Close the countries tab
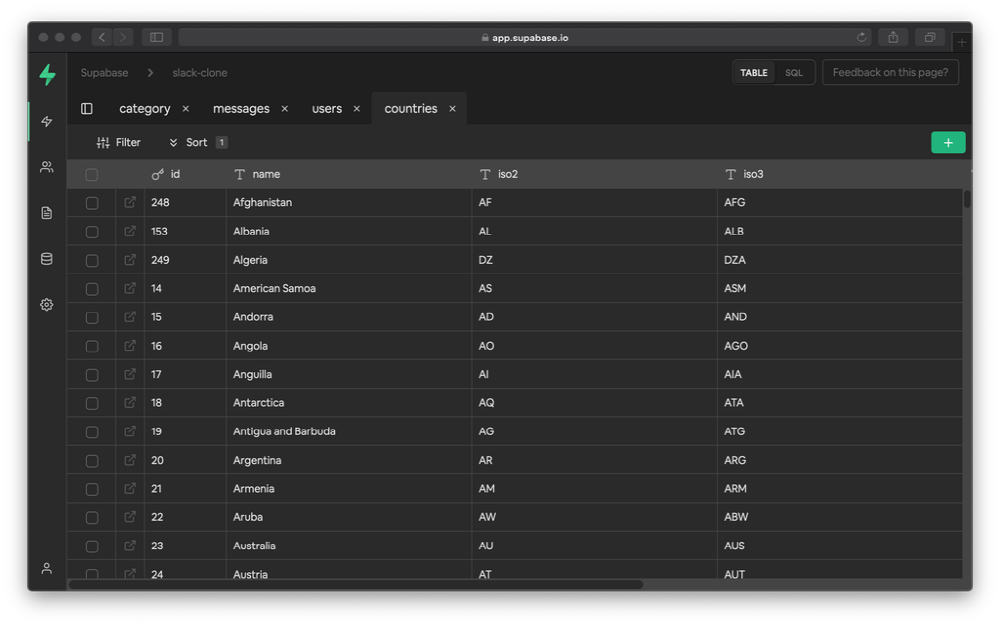Image resolution: width=1000 pixels, height=625 pixels. 452,108
